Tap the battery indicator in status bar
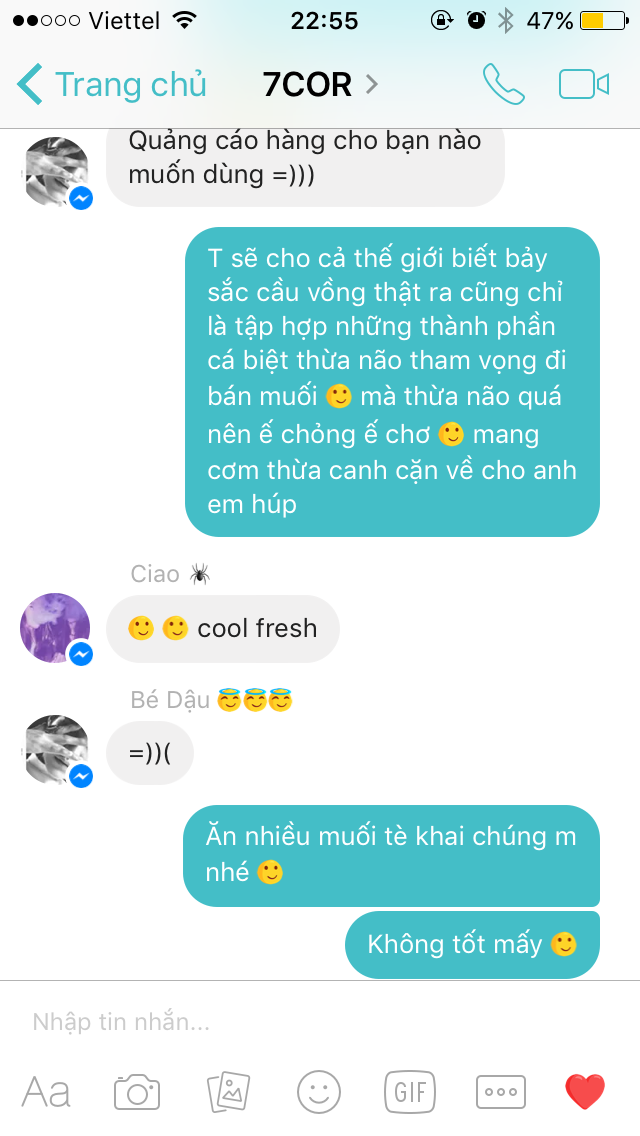 coord(604,20)
